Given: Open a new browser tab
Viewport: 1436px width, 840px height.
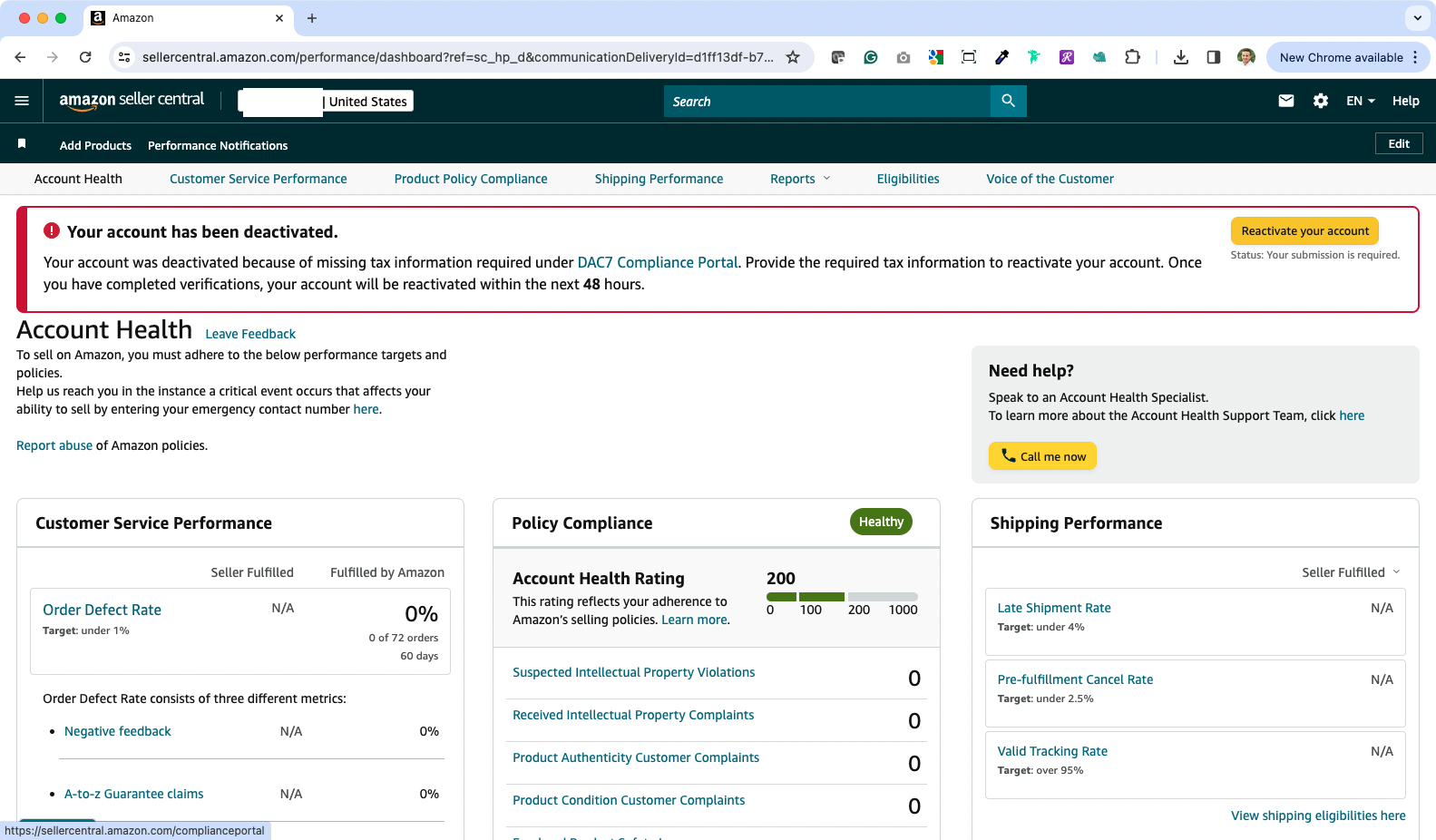Looking at the screenshot, I should coord(312,18).
